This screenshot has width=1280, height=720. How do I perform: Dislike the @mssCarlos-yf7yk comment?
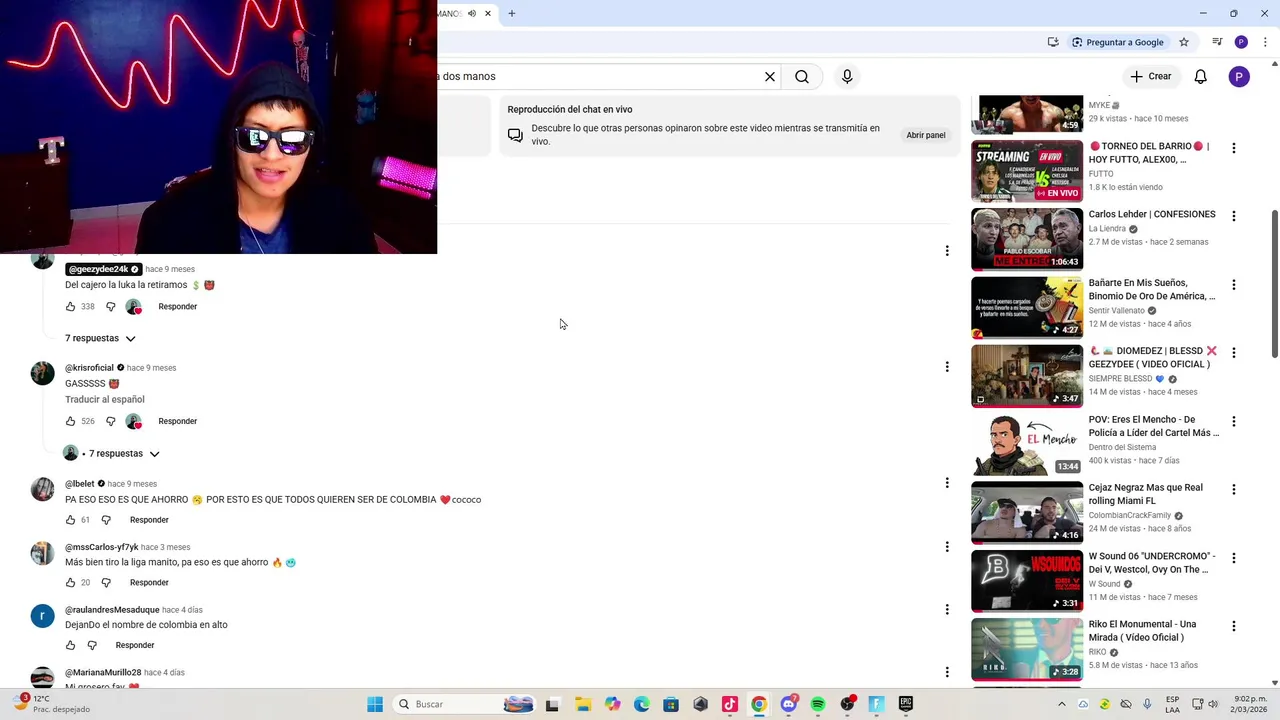pyautogui.click(x=106, y=583)
